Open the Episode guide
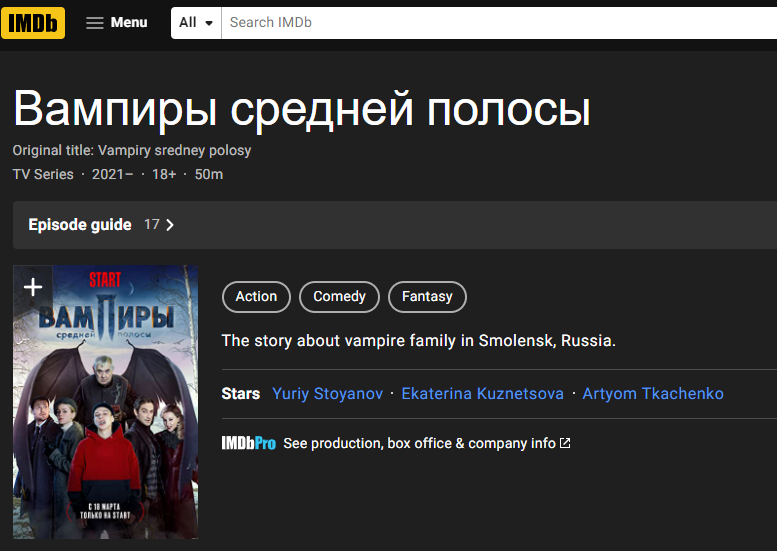 point(80,225)
